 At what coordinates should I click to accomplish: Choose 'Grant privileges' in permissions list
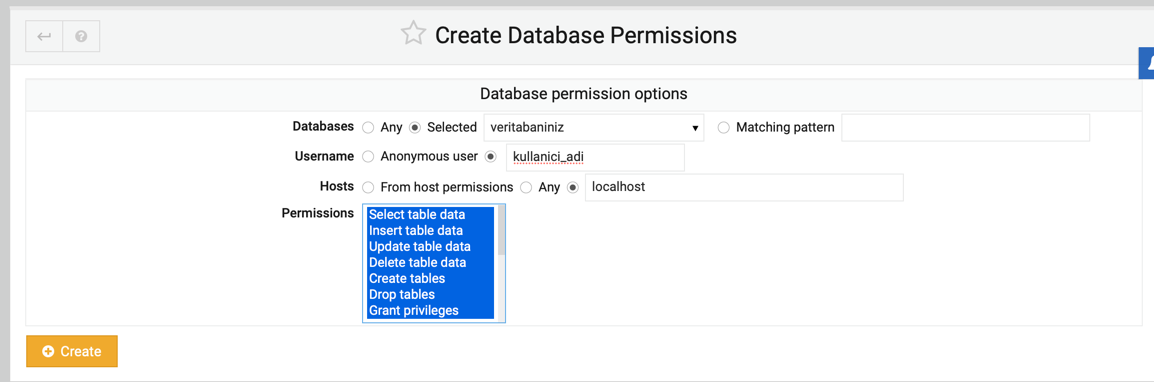coord(430,311)
